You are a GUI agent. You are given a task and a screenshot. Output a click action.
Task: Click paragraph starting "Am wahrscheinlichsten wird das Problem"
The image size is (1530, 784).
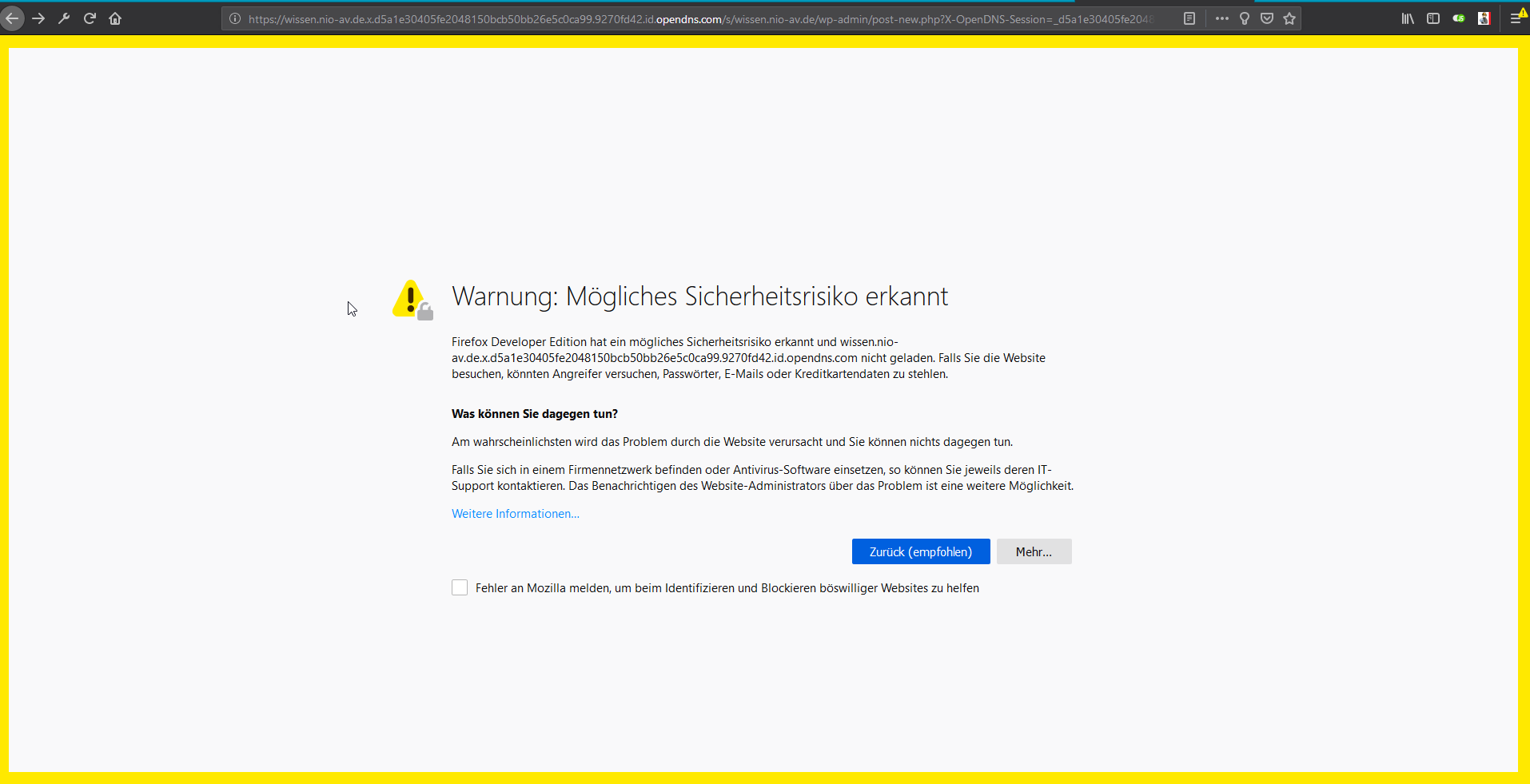click(732, 442)
